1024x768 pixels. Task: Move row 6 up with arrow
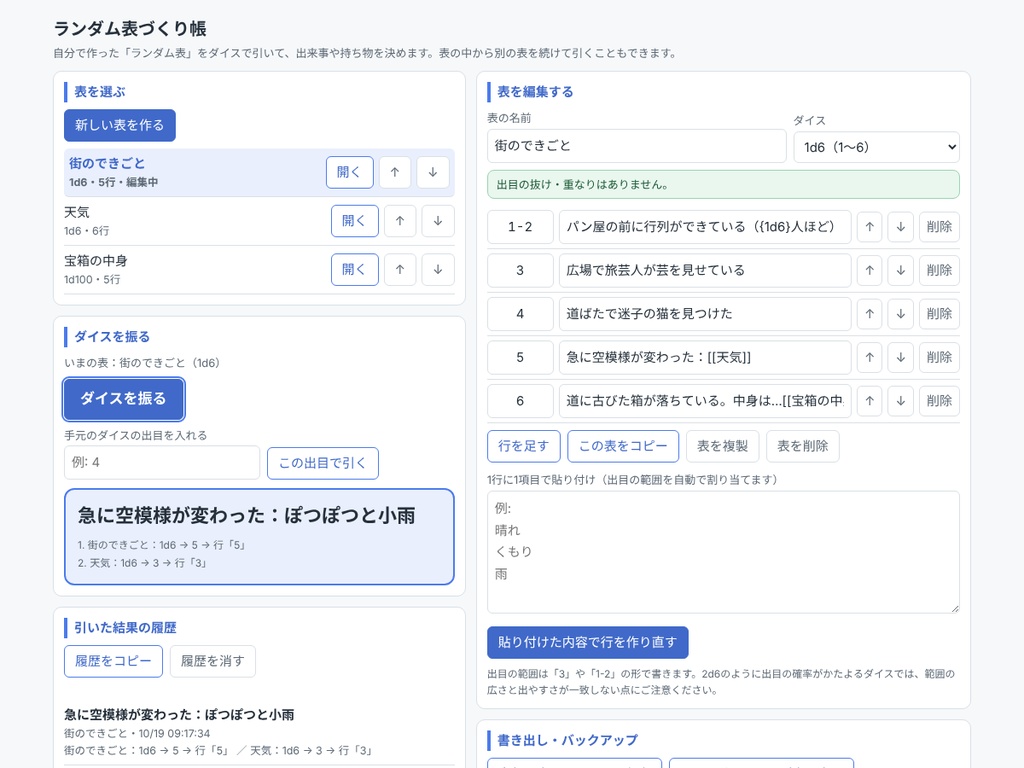(x=870, y=401)
